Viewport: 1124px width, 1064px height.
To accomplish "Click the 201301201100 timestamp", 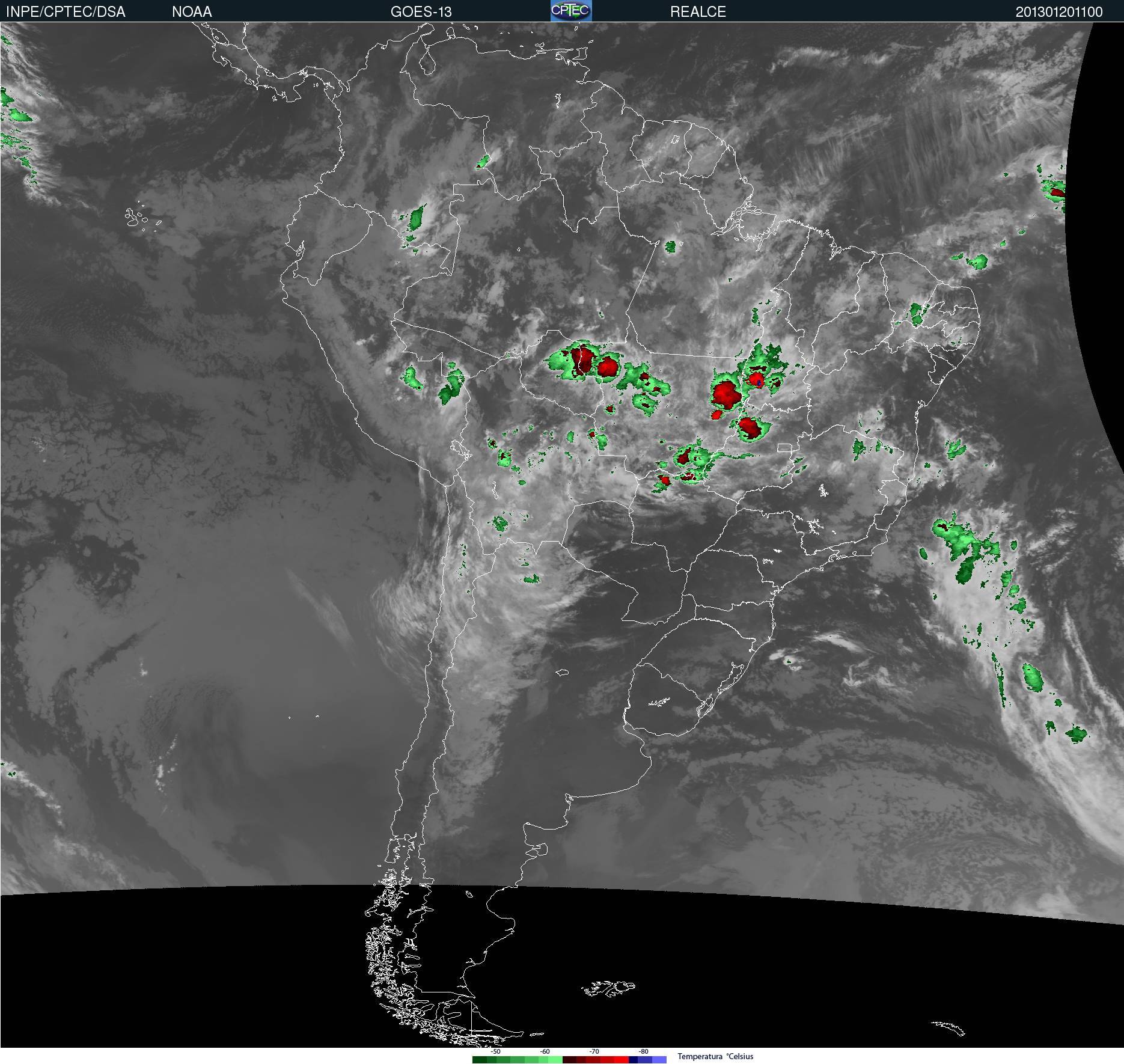I will [x=1059, y=11].
